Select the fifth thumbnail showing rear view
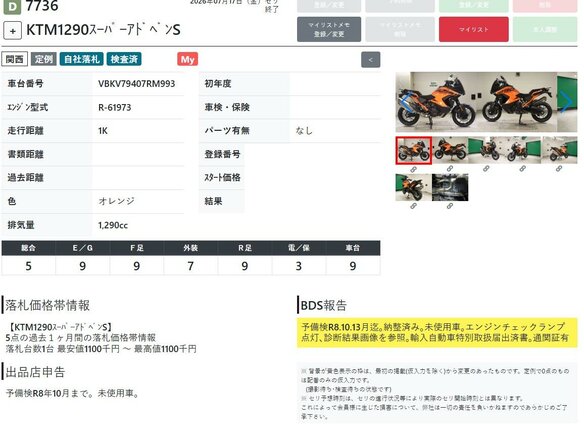584x438 pixels. 559,150
